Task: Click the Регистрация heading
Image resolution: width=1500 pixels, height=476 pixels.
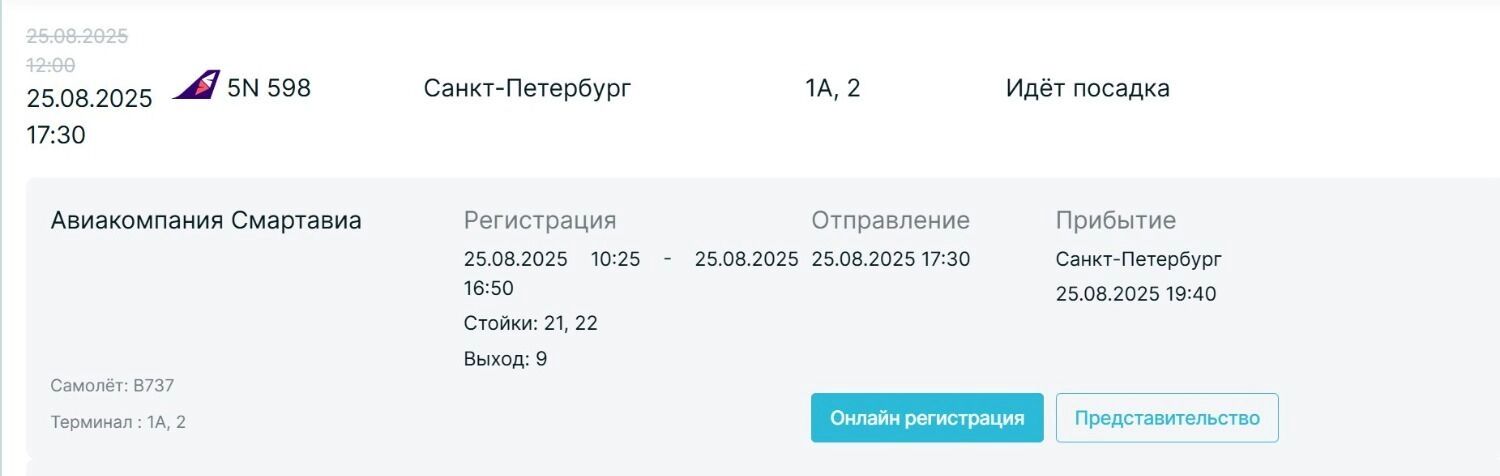Action: pos(540,220)
